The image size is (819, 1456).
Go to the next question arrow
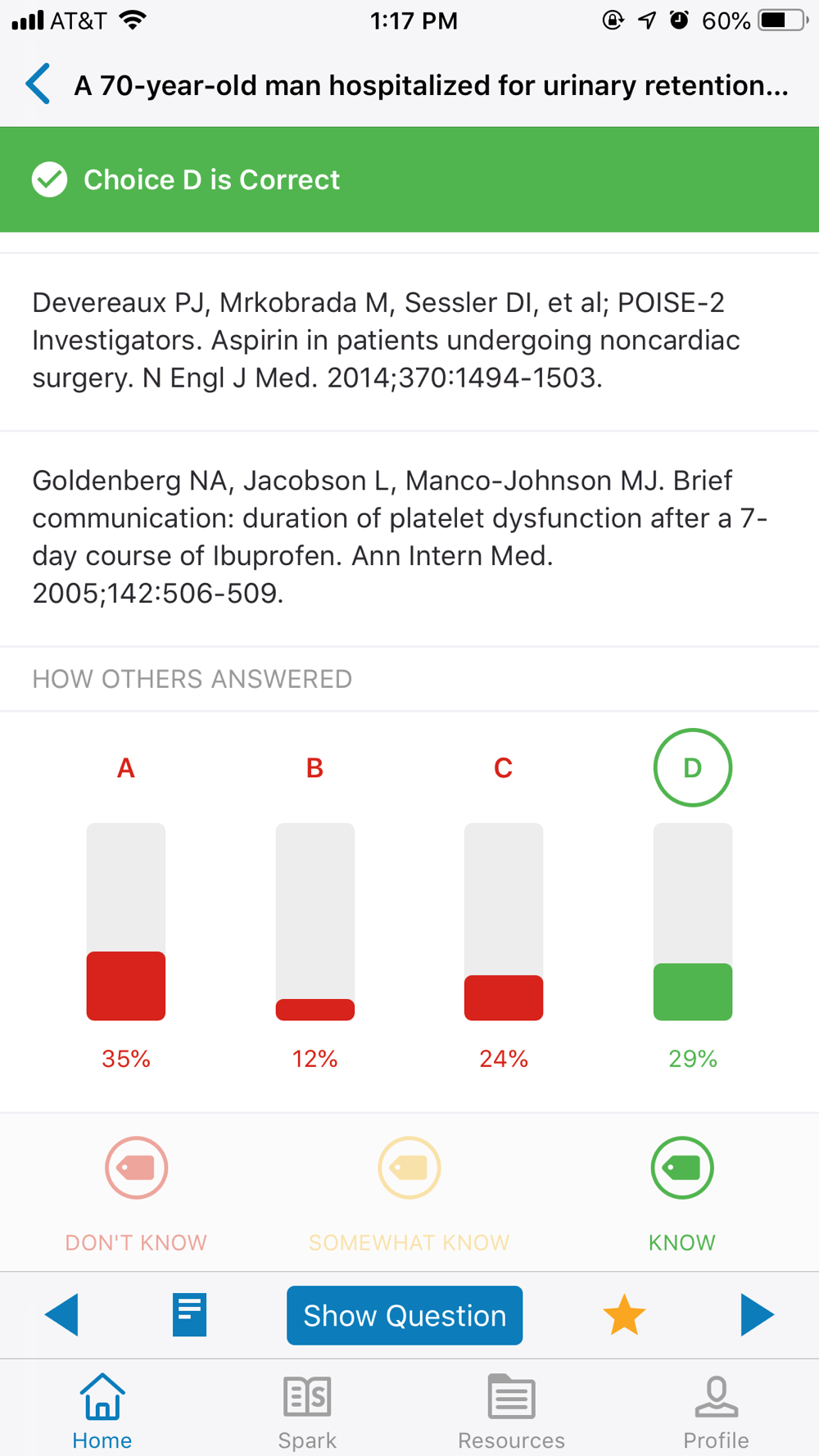click(x=757, y=1315)
